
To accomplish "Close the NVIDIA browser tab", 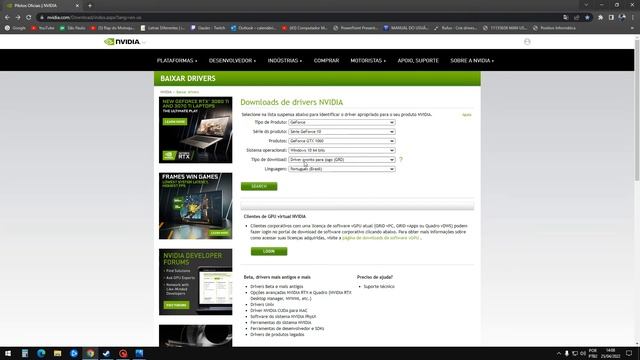I will [x=77, y=6].
